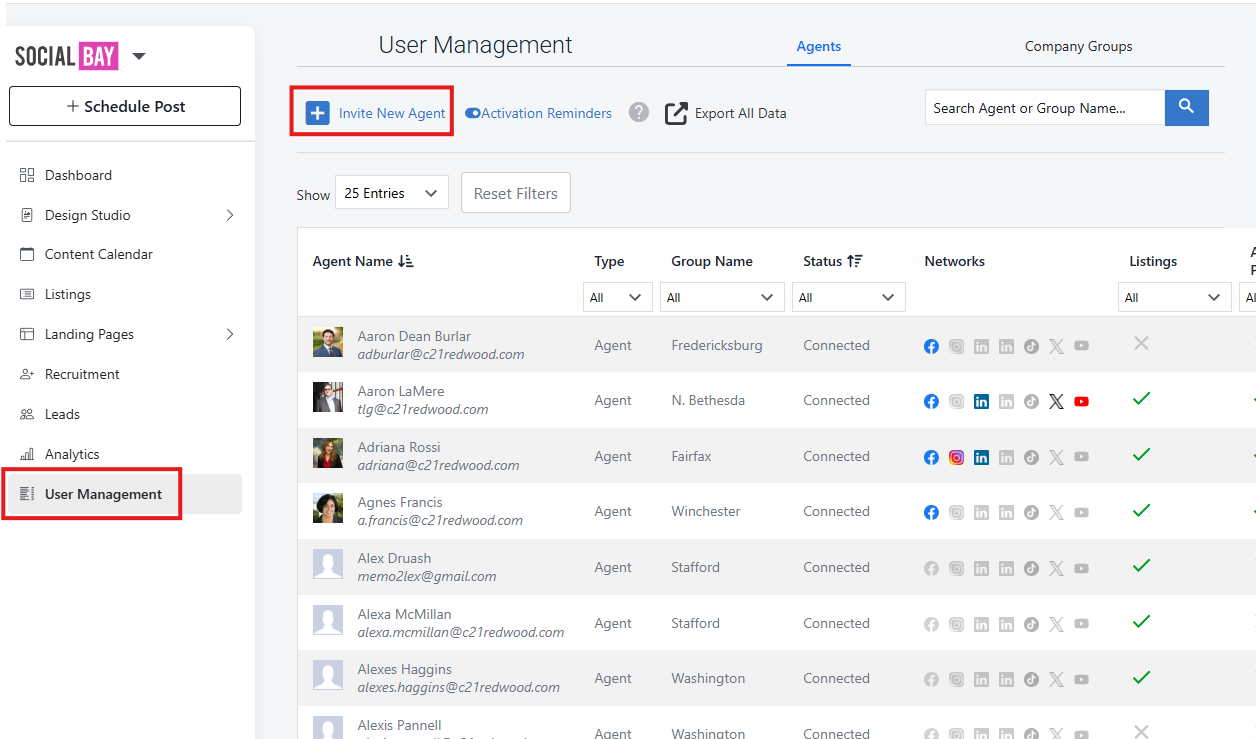Click Aaron LaMere's X network icon

tap(1056, 401)
